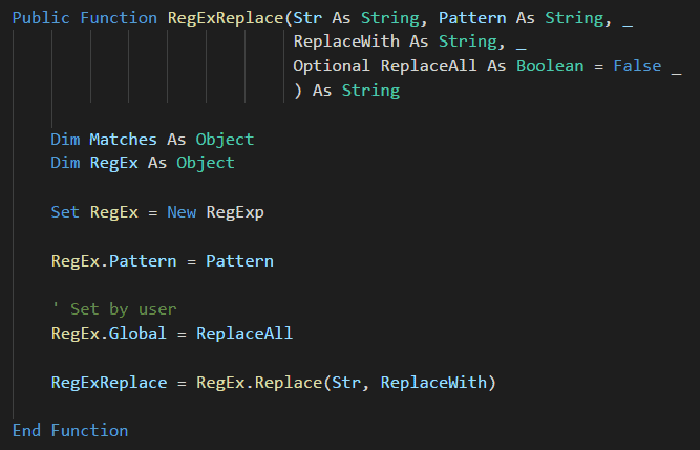Viewport: 700px width, 450px height.
Task: Click the RegExReplace function name in declaration
Action: [x=226, y=18]
